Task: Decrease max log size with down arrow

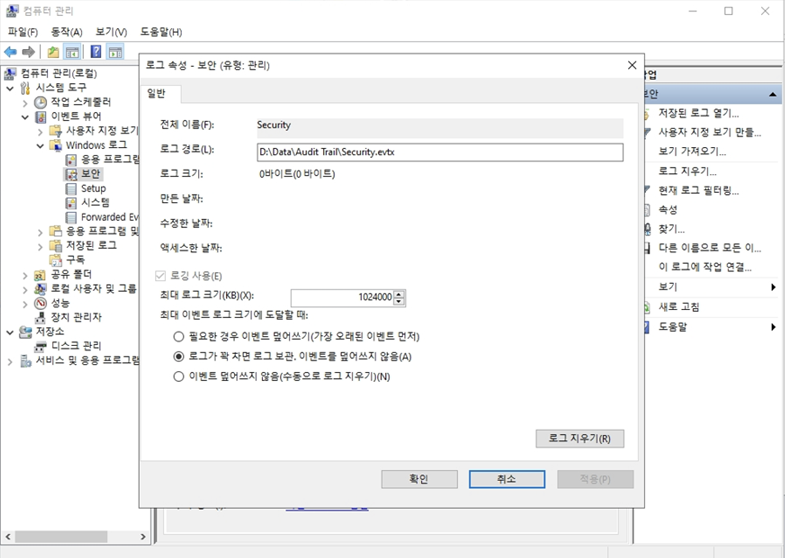Action: pos(399,301)
